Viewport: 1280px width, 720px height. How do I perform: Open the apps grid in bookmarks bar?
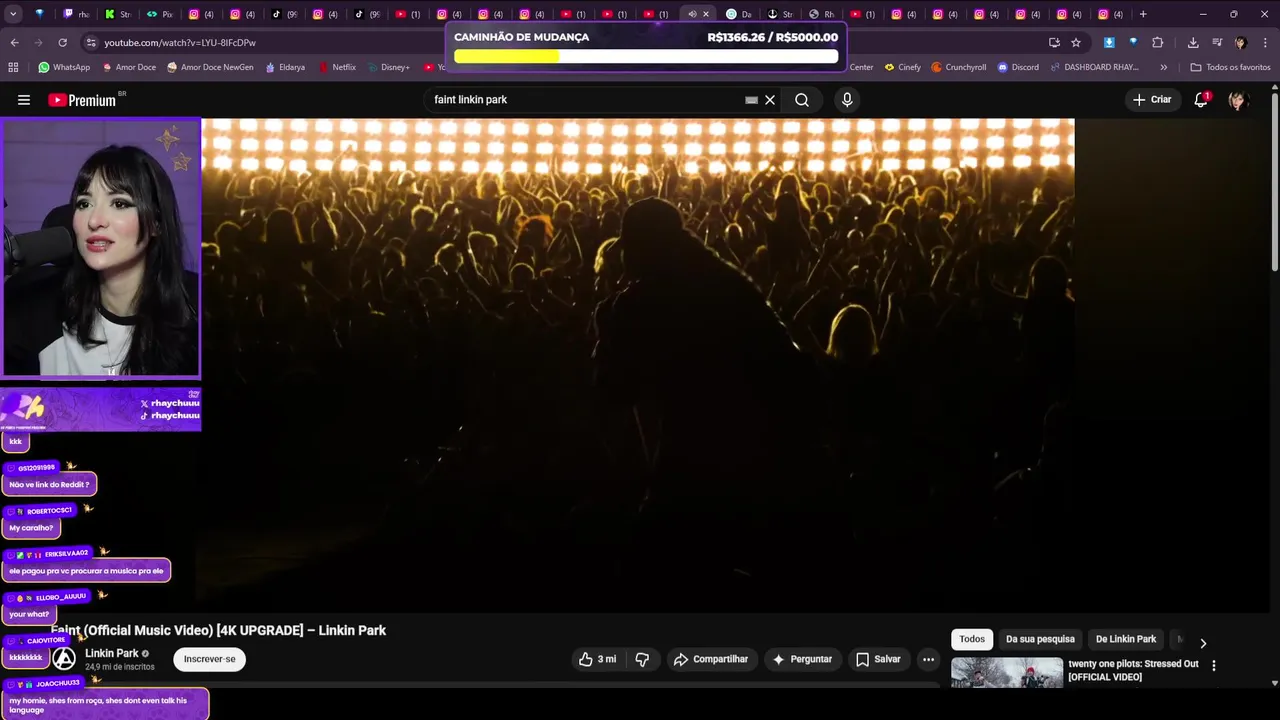(x=13, y=67)
